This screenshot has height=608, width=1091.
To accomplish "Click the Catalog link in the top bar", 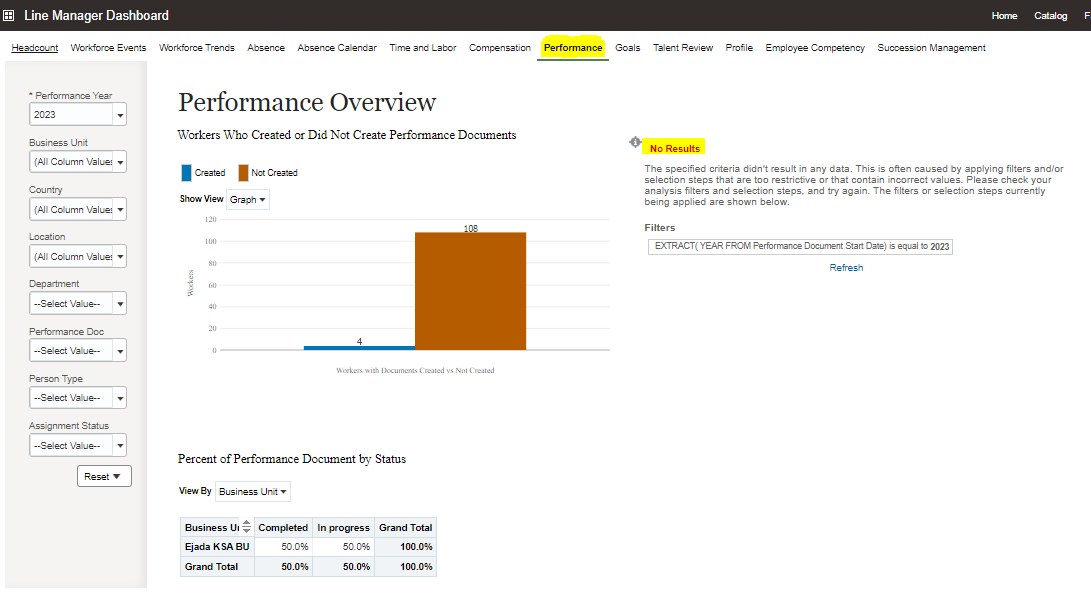I will tap(1051, 15).
